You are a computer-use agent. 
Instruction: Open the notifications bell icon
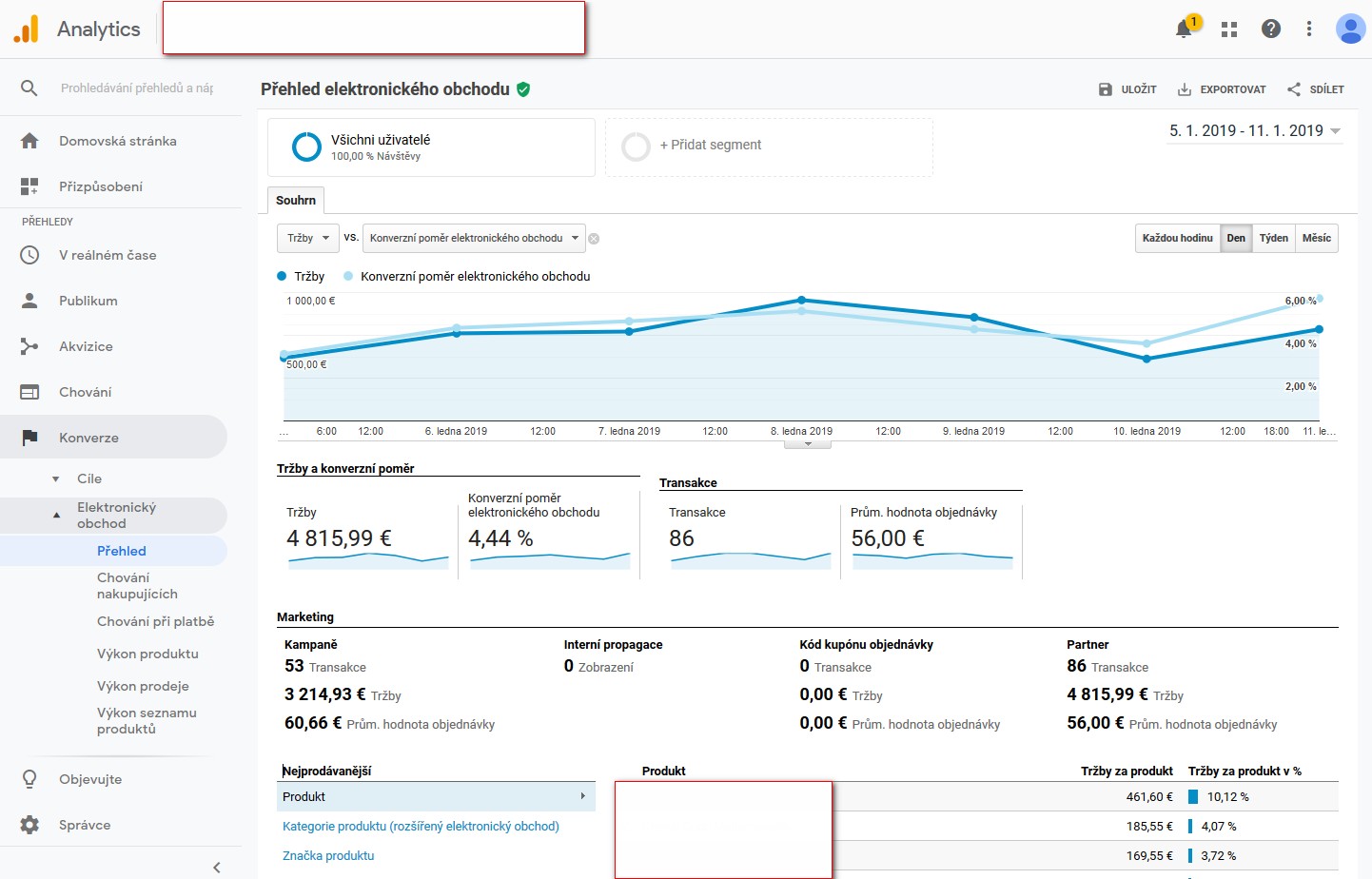click(1184, 29)
